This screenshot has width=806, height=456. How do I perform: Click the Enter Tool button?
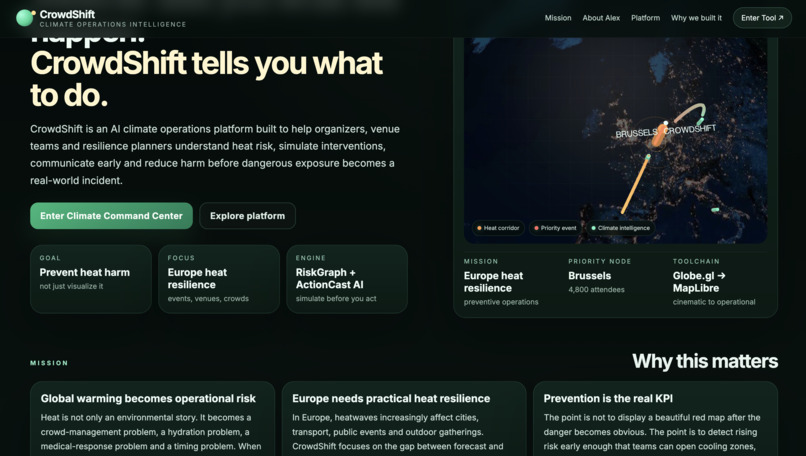(x=762, y=18)
